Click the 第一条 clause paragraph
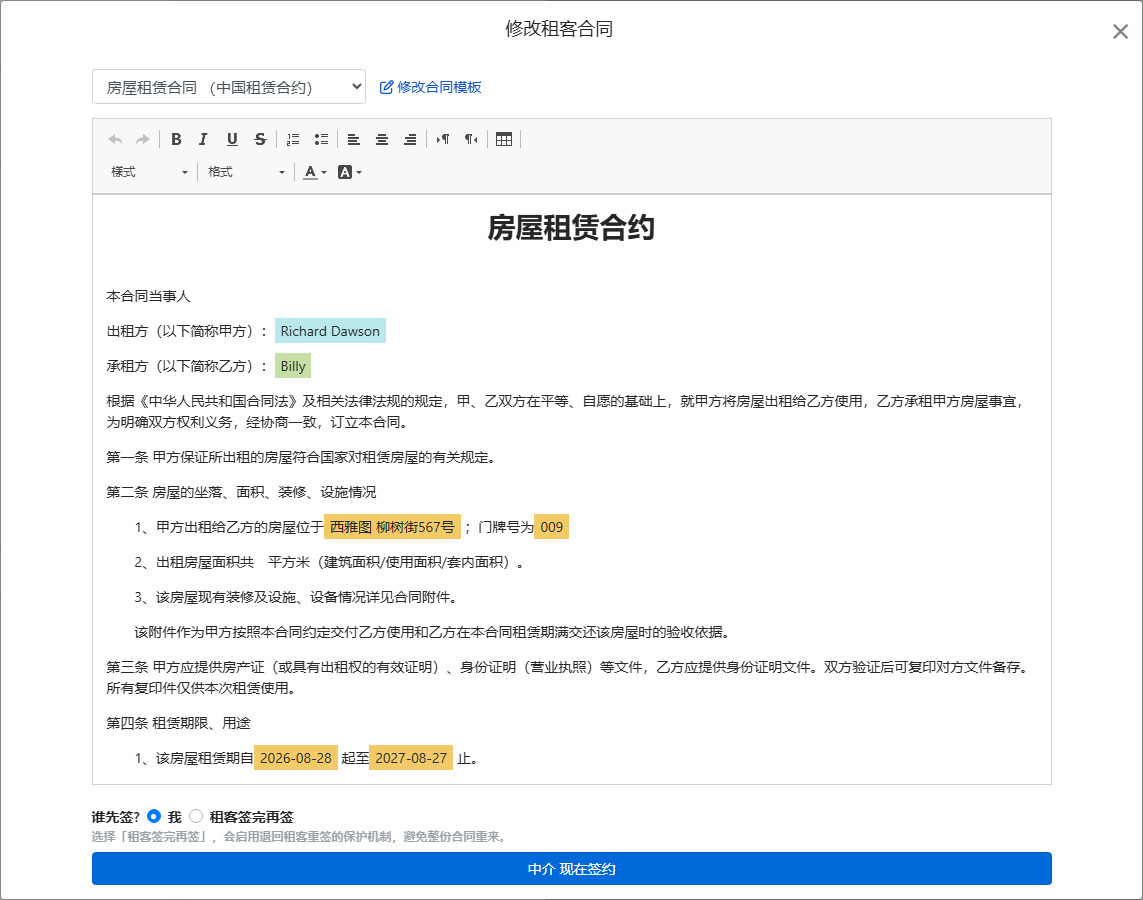 coord(301,457)
